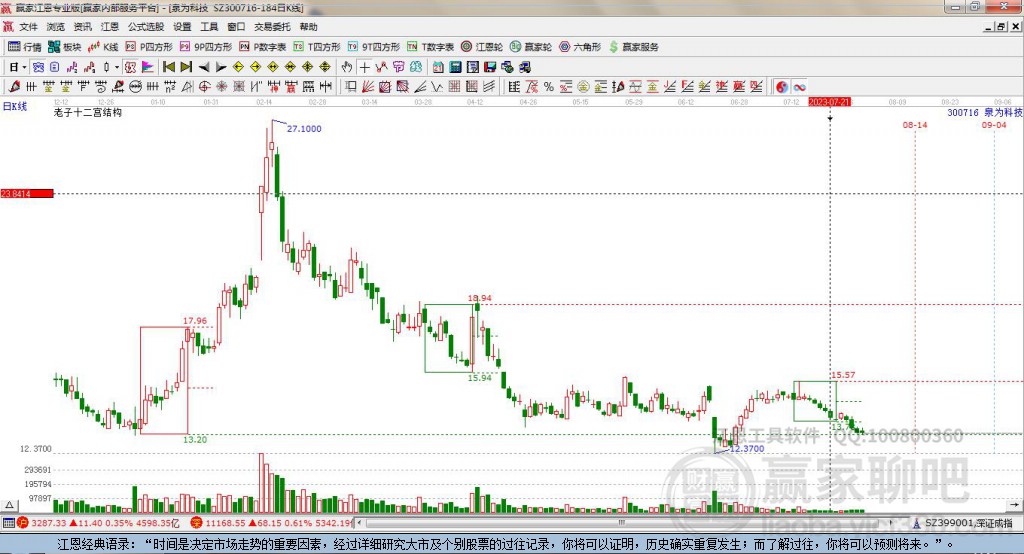Screen dimensions: 1024x554
Task: Click the n² vertical lines tool icon
Action: pos(170,86)
